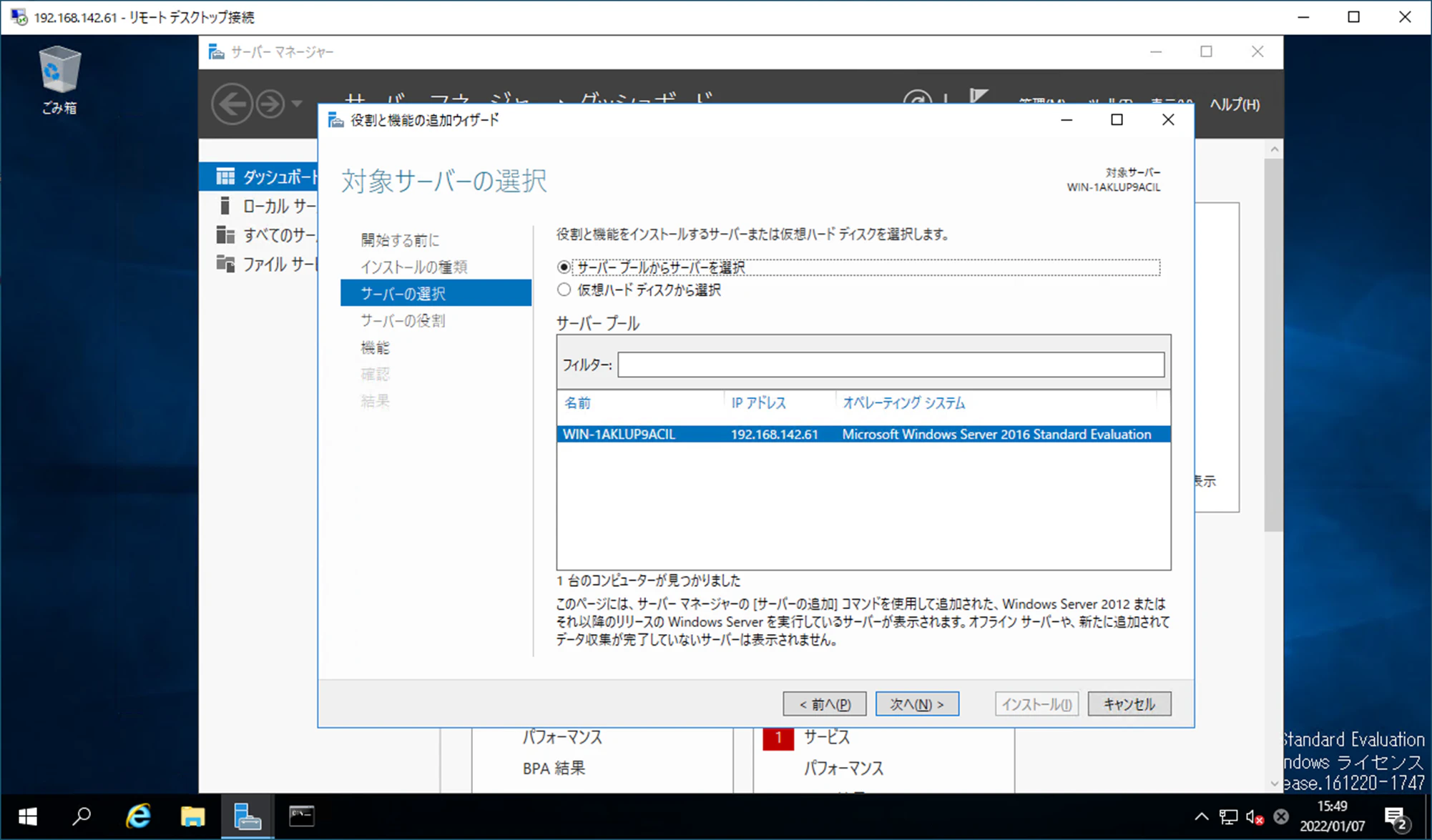Open サービス link next to red badge
The image size is (1432, 840).
[x=826, y=737]
